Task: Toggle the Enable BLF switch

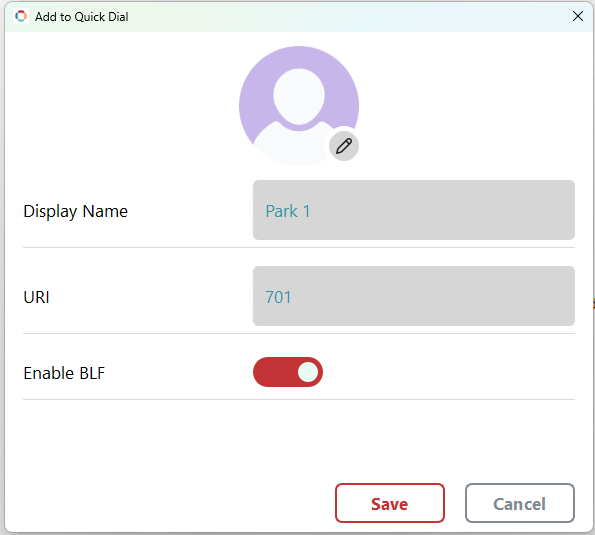Action: pyautogui.click(x=288, y=372)
